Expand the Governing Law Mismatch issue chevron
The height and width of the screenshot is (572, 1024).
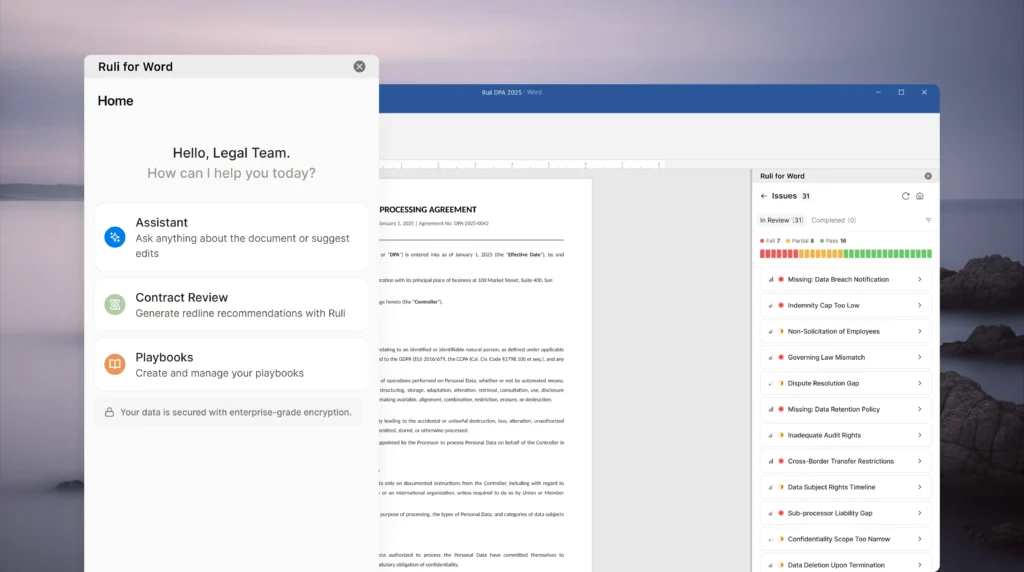coord(919,357)
